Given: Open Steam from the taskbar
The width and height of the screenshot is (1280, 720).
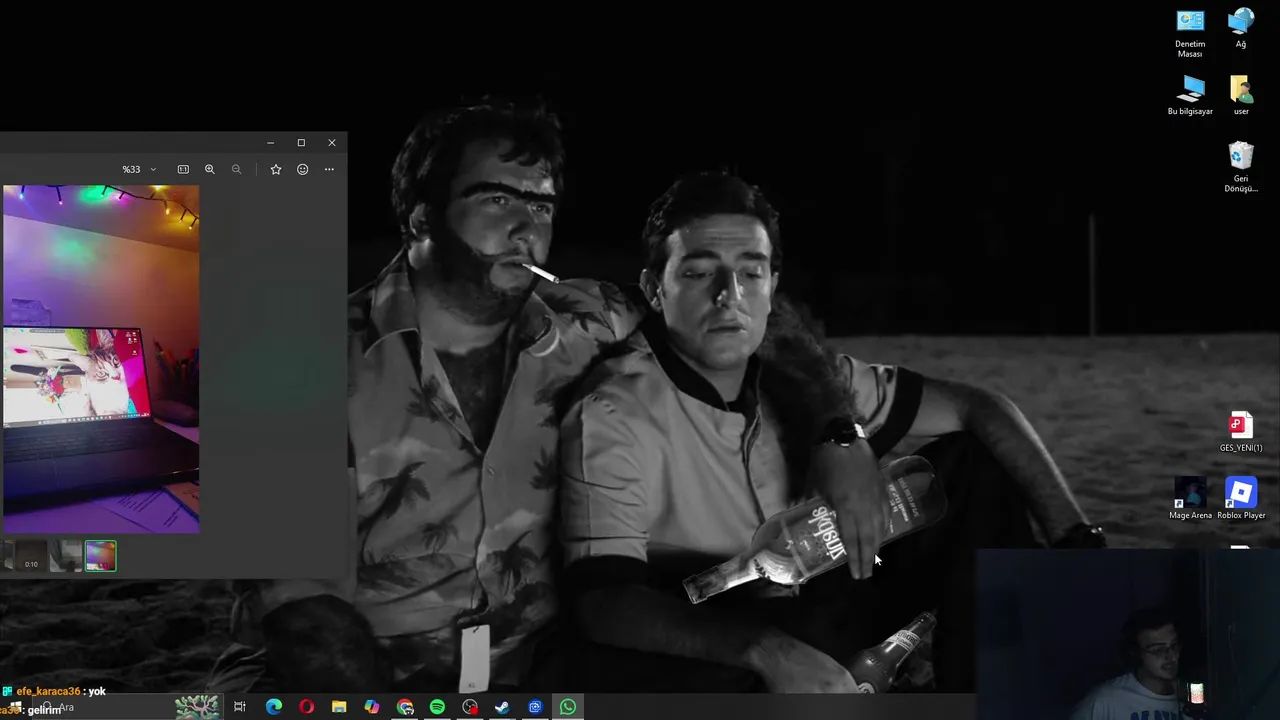Looking at the screenshot, I should (502, 707).
